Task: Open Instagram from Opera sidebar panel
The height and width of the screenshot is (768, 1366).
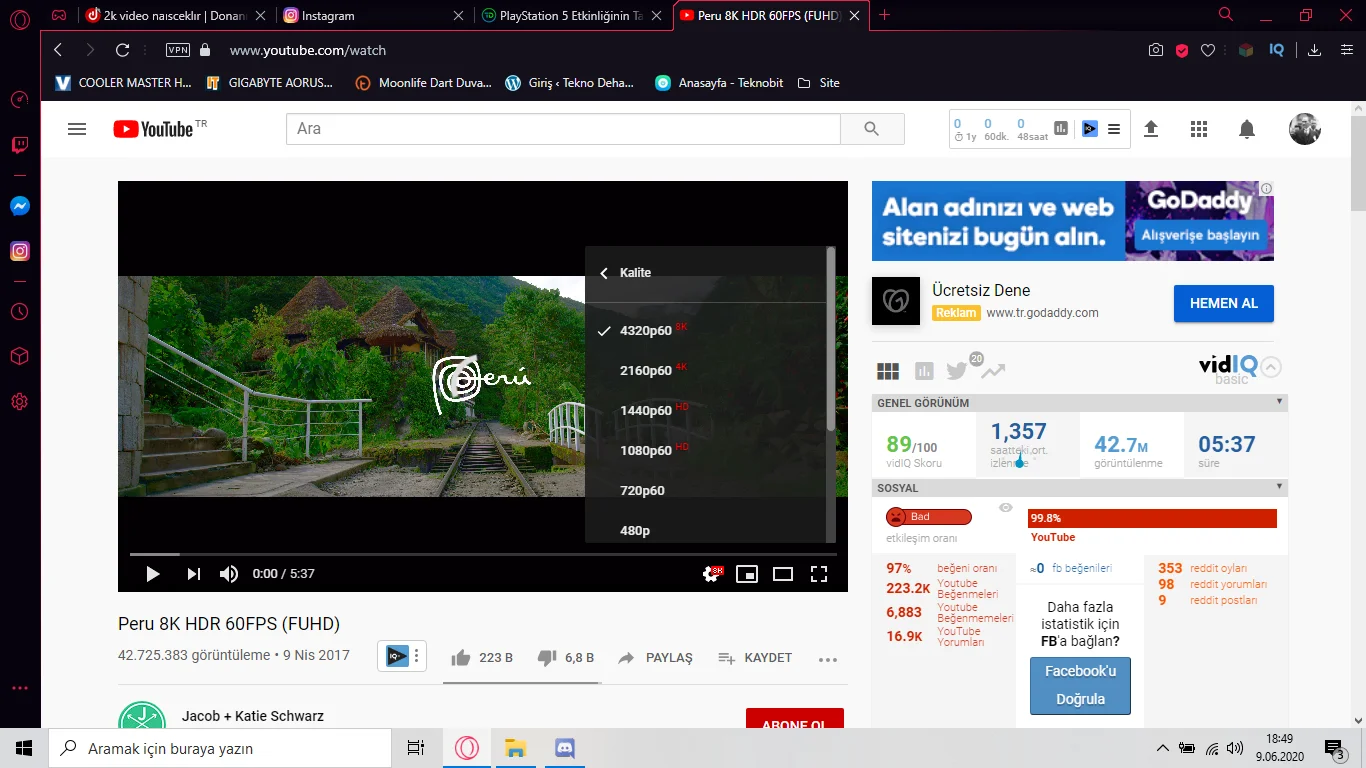Action: tap(19, 251)
